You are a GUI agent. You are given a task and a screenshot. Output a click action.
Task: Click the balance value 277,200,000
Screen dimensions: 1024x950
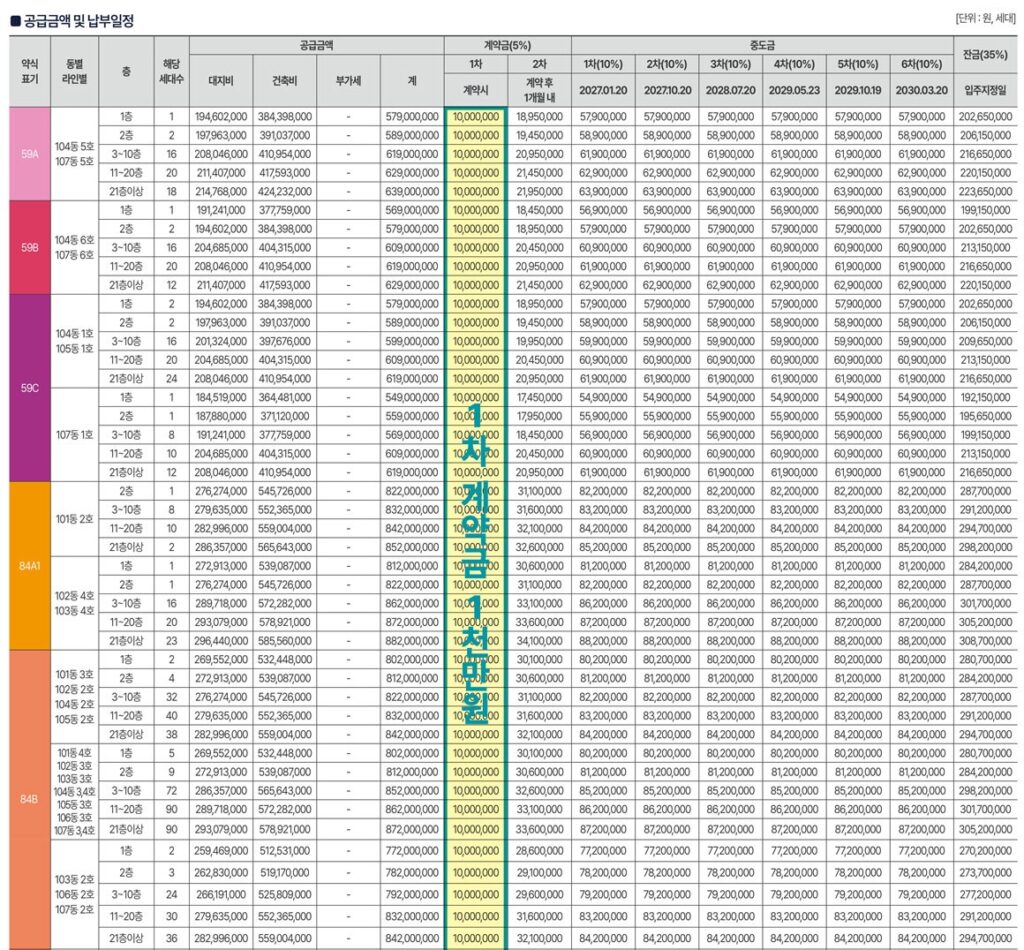(x=985, y=895)
